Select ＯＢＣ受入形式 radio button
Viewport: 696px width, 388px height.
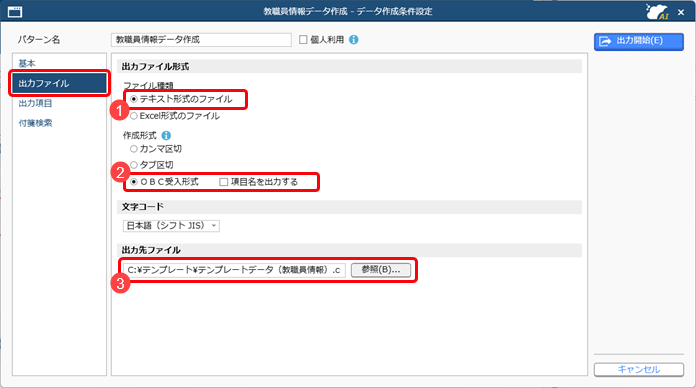[134, 182]
